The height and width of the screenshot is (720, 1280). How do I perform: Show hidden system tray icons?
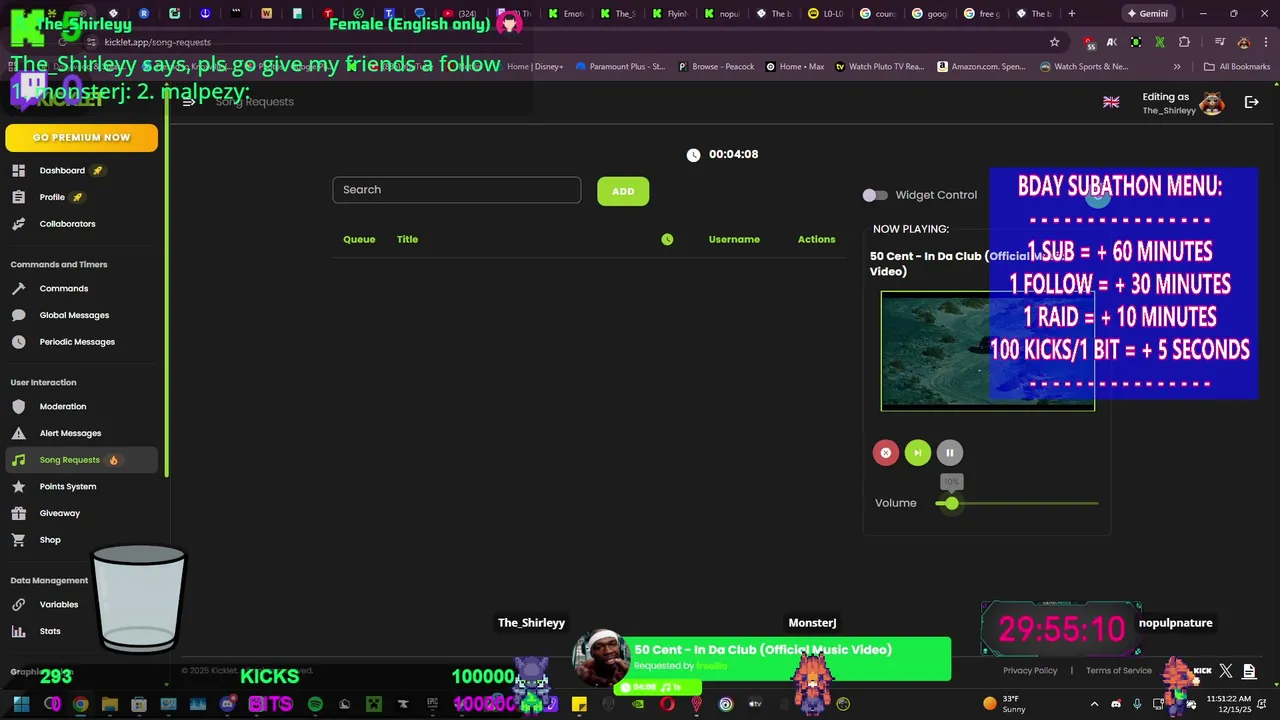click(x=1094, y=704)
